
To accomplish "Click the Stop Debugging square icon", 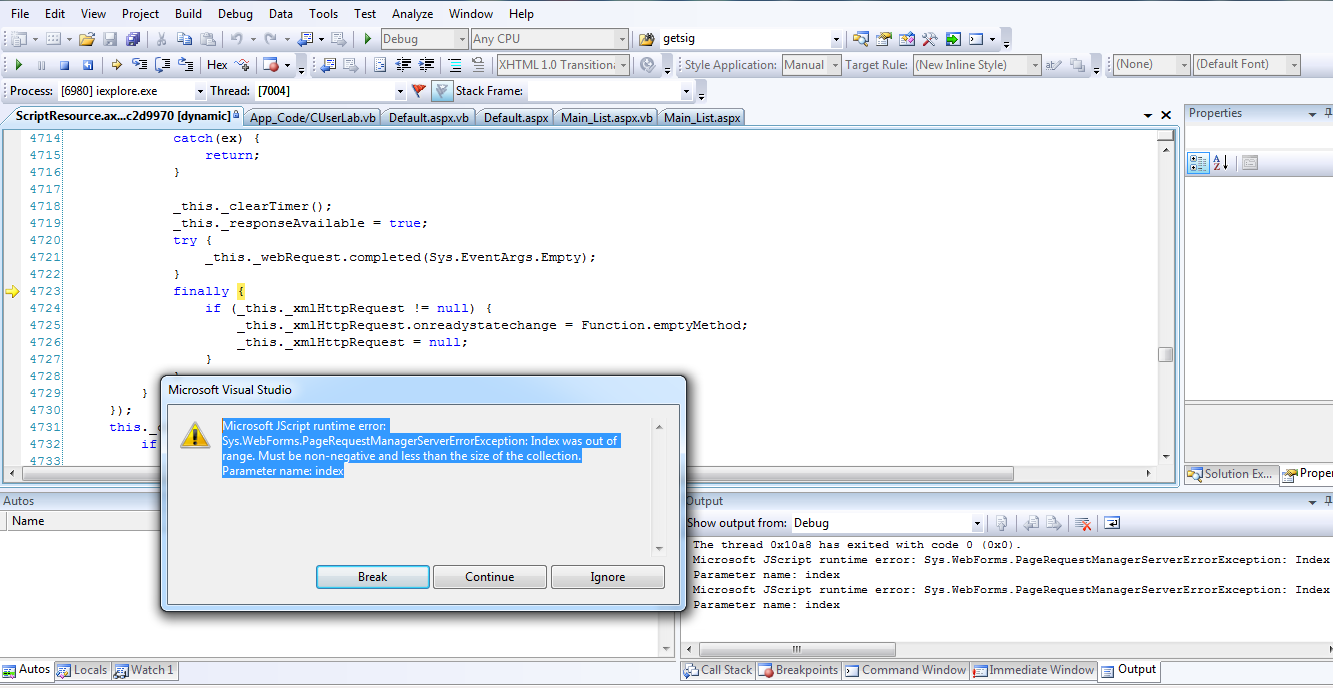I will point(64,65).
